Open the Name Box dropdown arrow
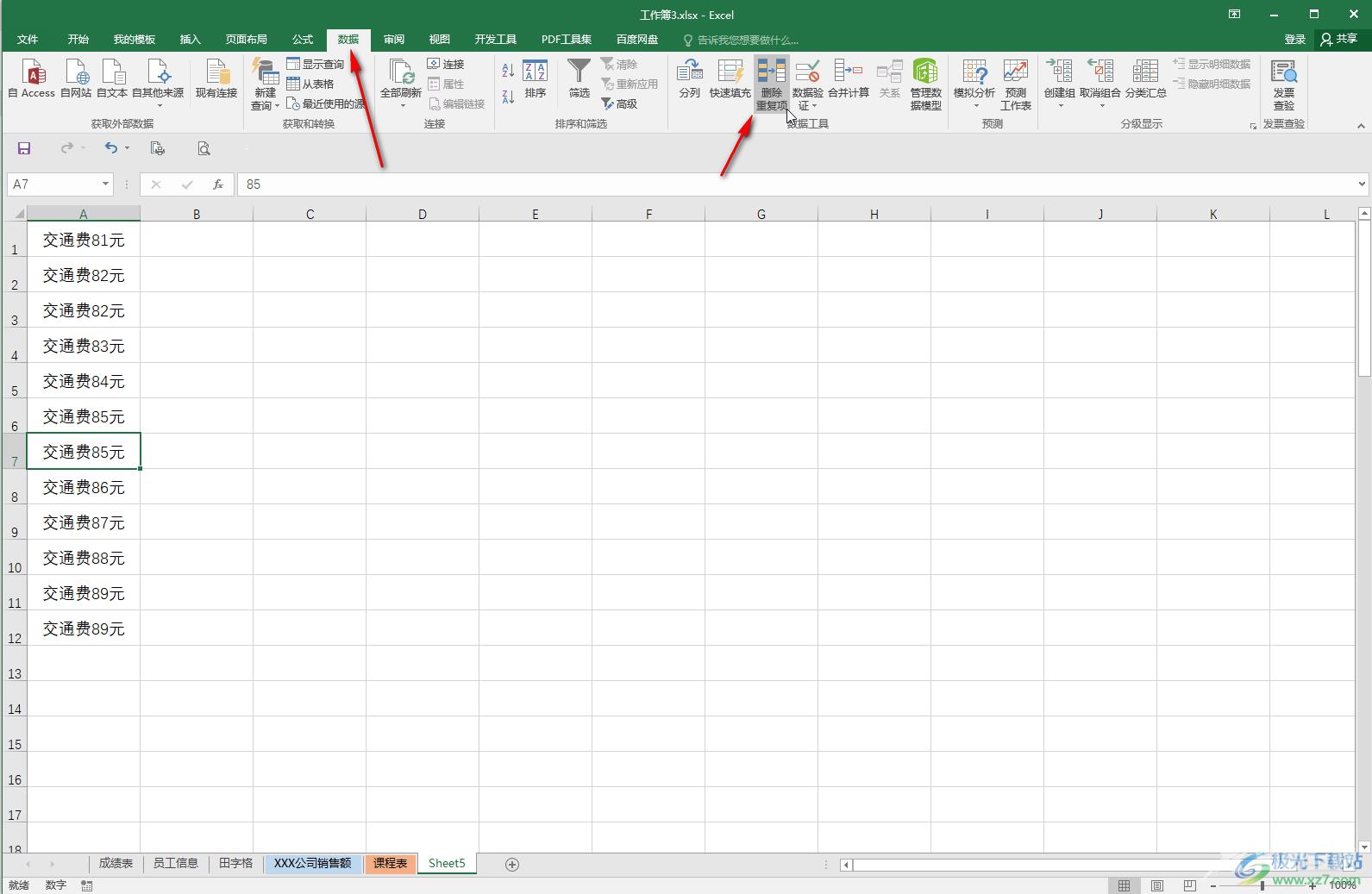This screenshot has height=894, width=1372. click(x=105, y=184)
